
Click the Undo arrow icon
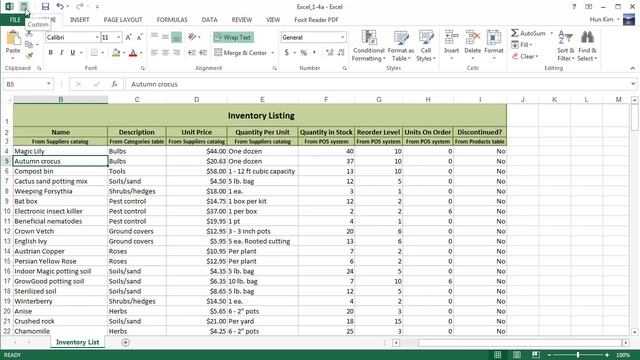[60, 7]
